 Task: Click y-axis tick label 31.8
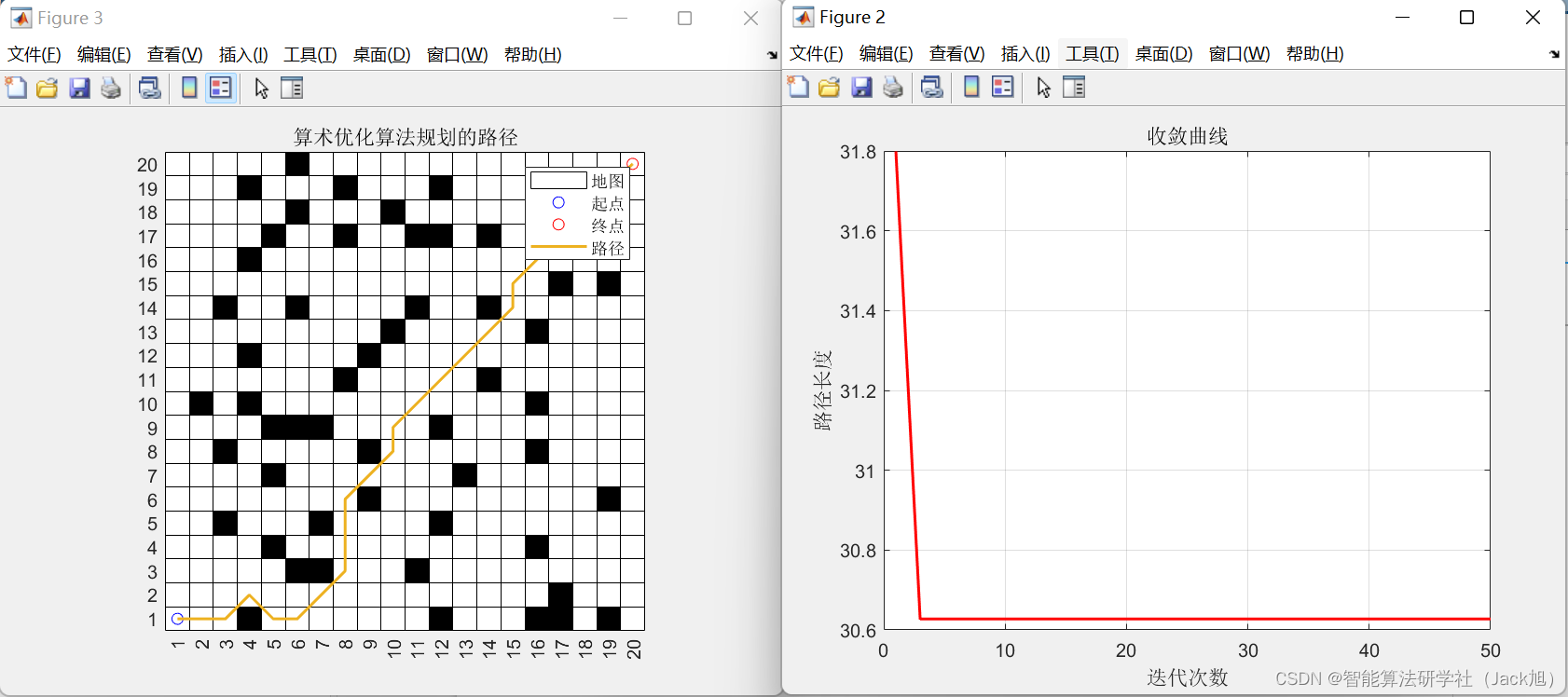(x=858, y=152)
